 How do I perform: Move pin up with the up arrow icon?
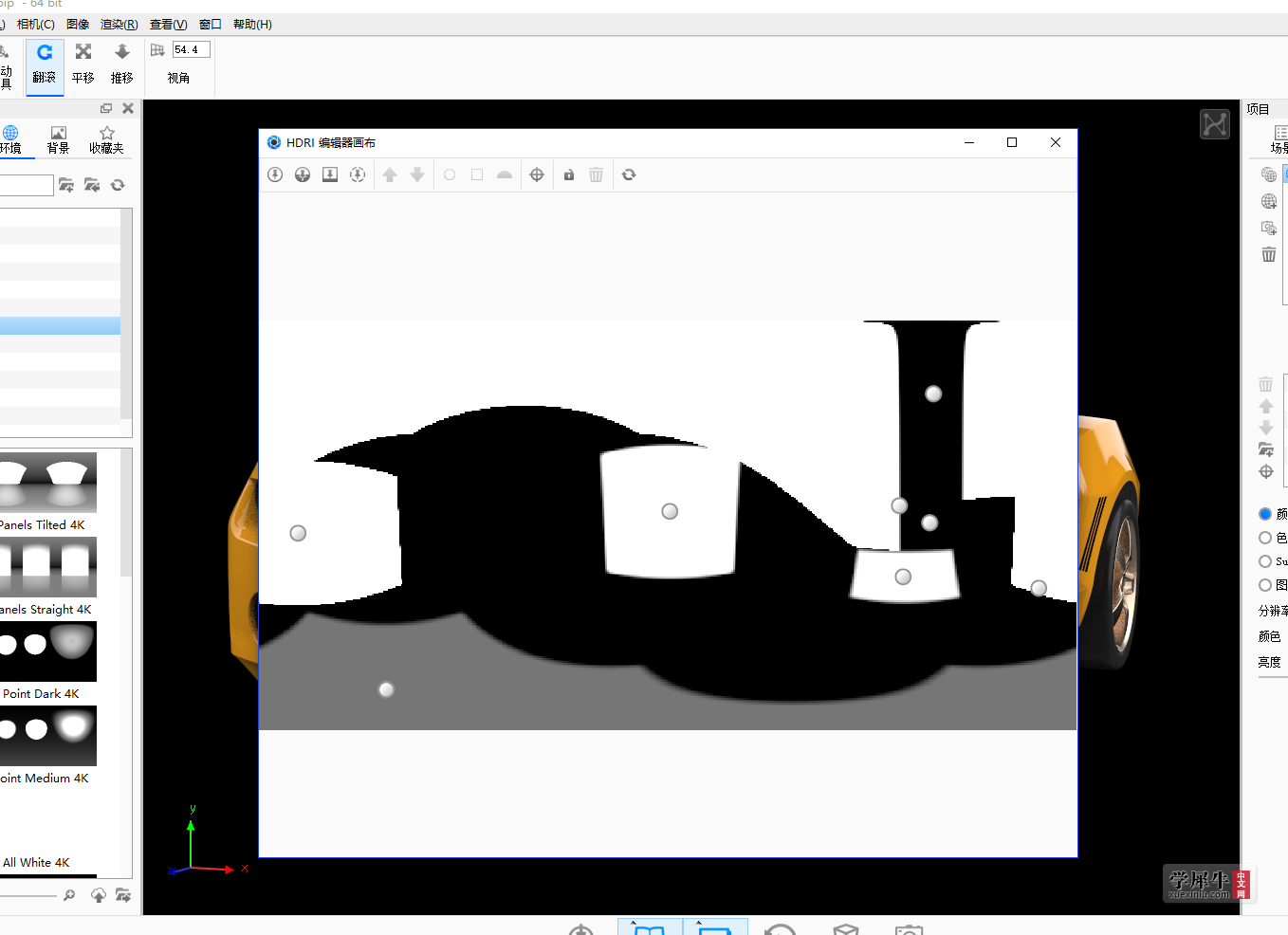coord(390,174)
